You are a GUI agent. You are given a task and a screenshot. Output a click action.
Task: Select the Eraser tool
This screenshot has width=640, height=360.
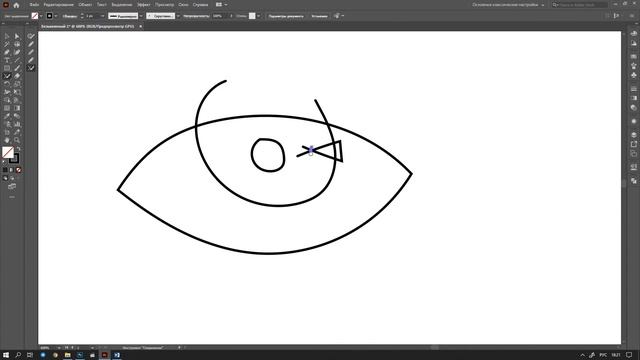point(17,76)
